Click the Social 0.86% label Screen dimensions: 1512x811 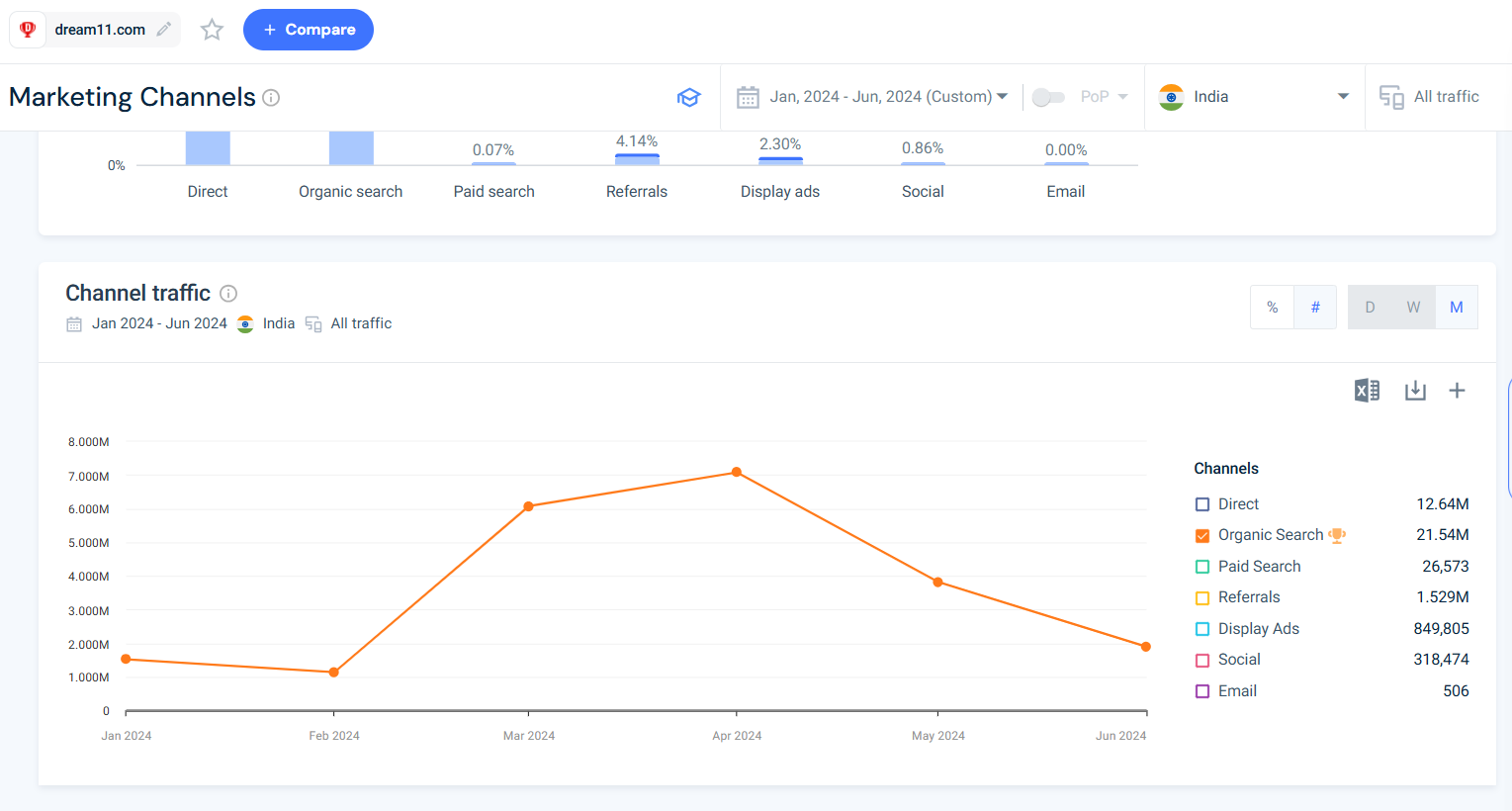click(923, 148)
